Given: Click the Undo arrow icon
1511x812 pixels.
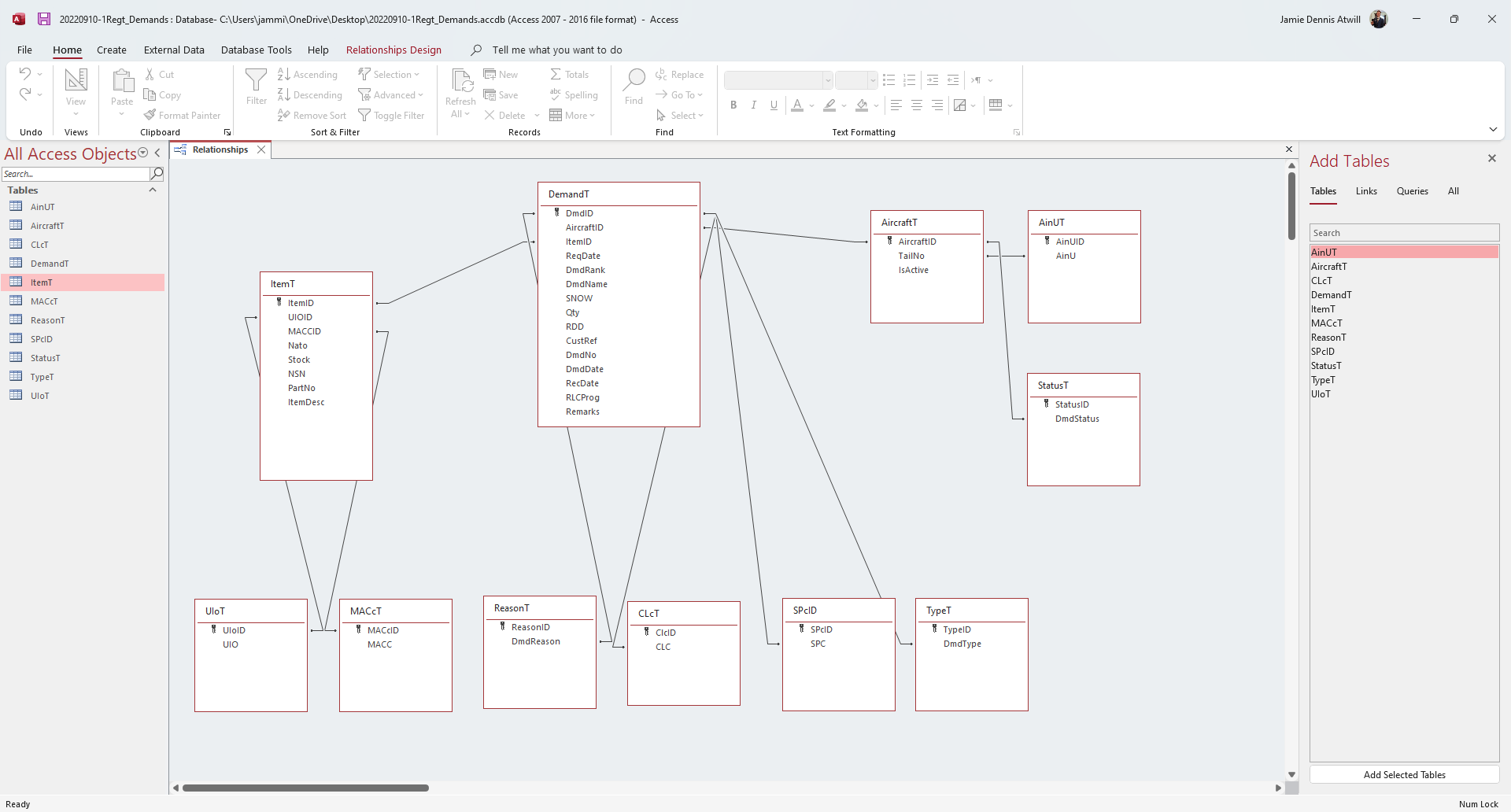Looking at the screenshot, I should (25, 74).
